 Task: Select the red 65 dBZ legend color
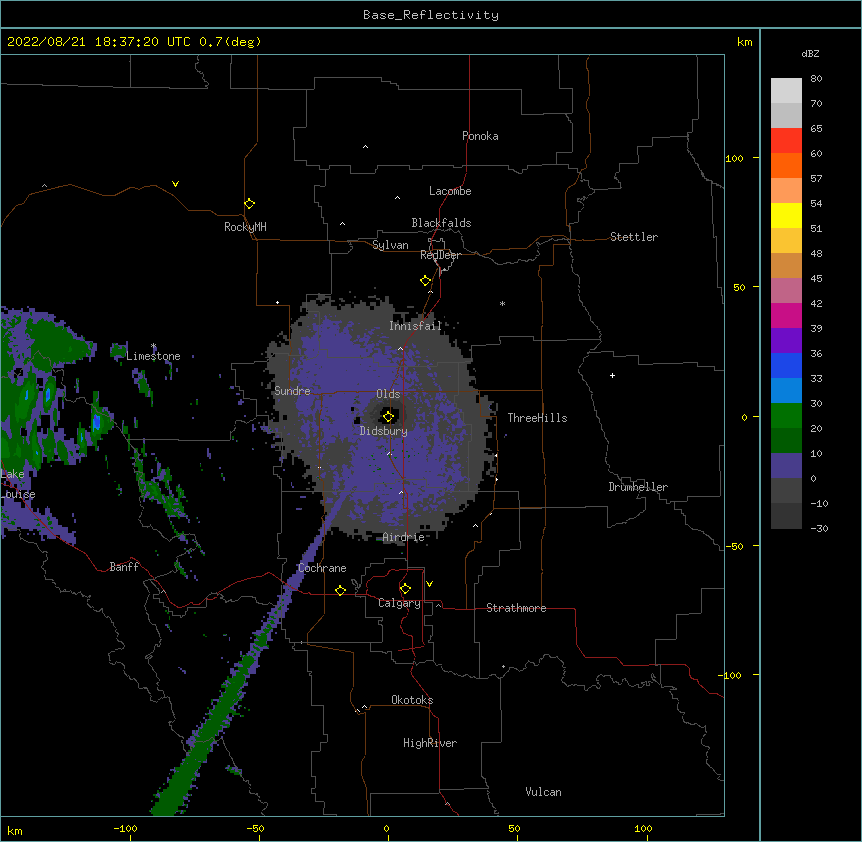point(786,140)
